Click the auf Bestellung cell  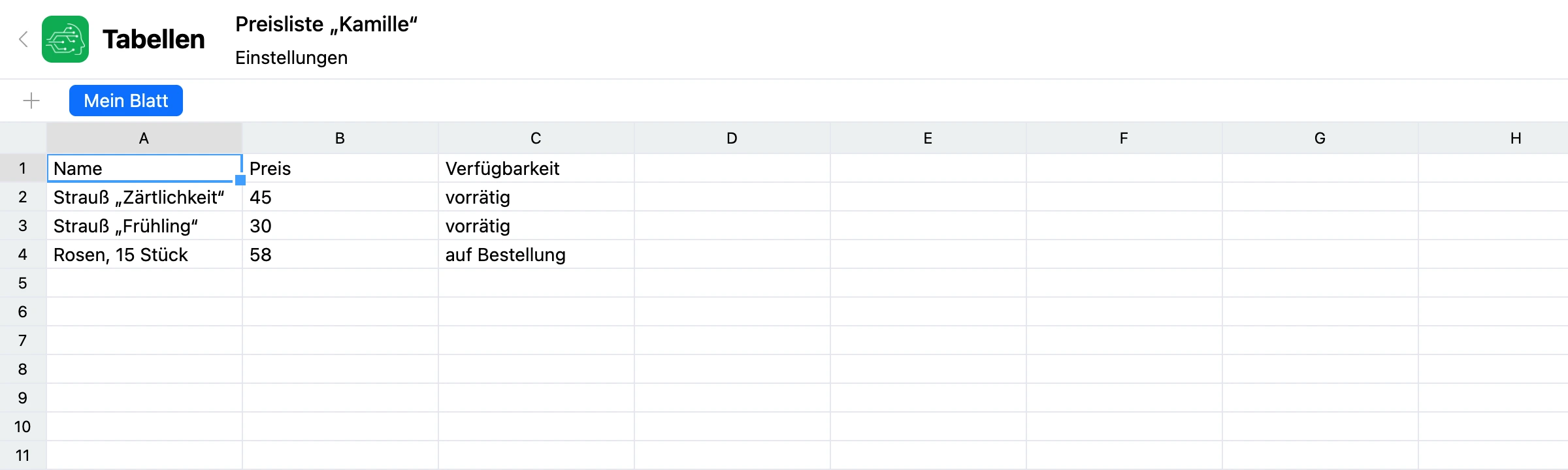(x=536, y=255)
